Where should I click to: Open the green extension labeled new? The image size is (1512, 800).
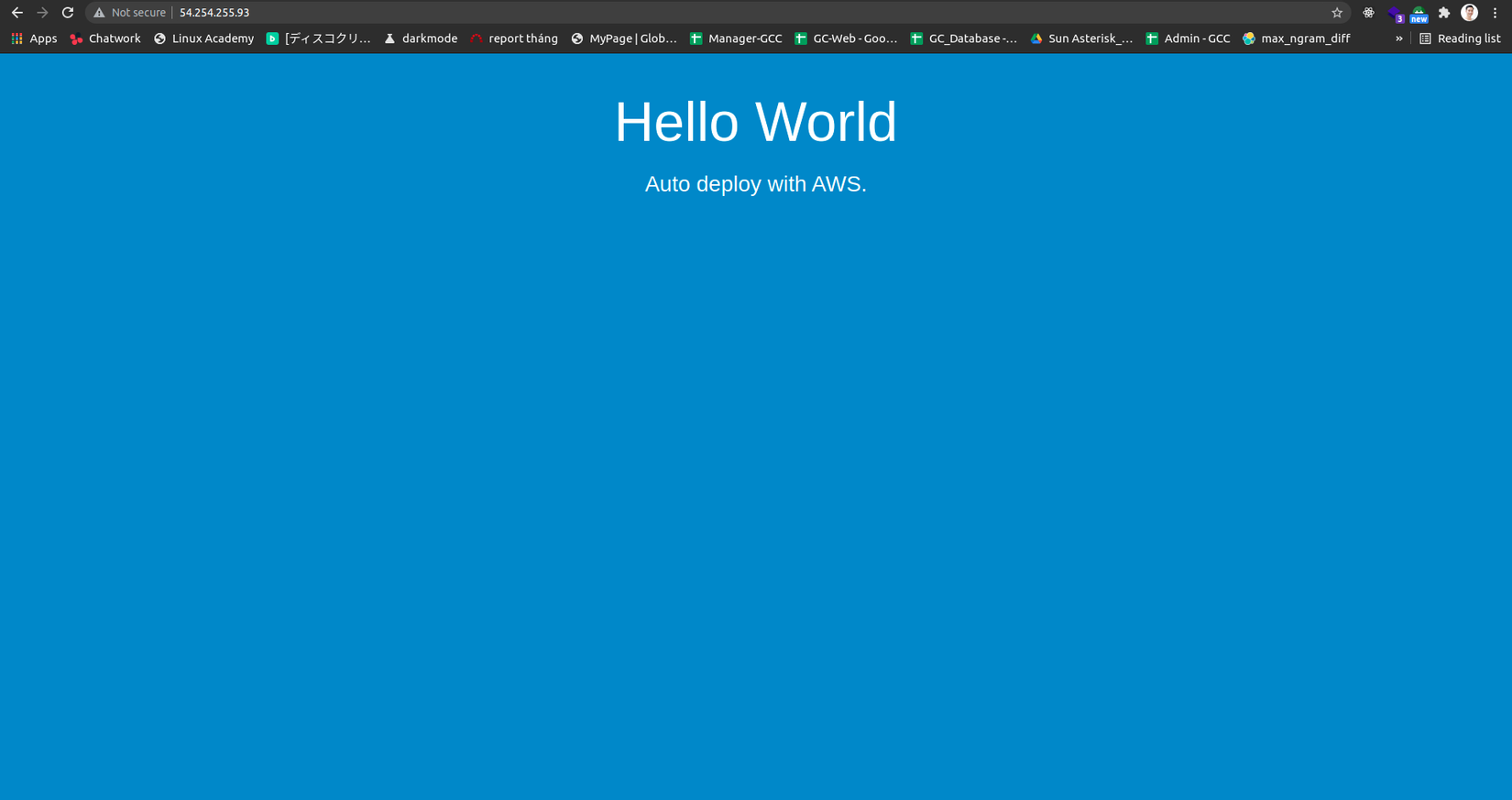(x=1419, y=14)
